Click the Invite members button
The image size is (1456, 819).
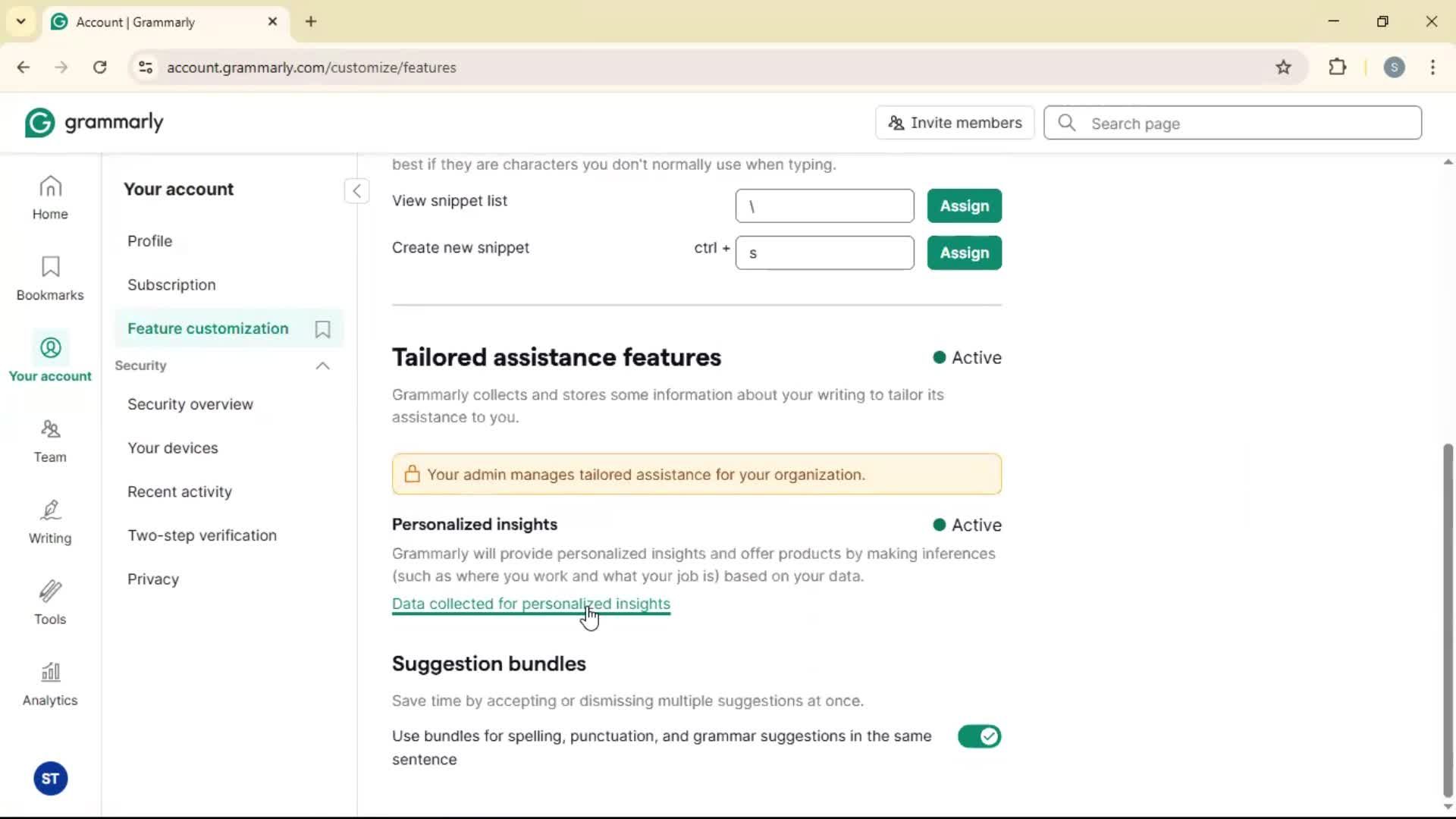tap(955, 123)
